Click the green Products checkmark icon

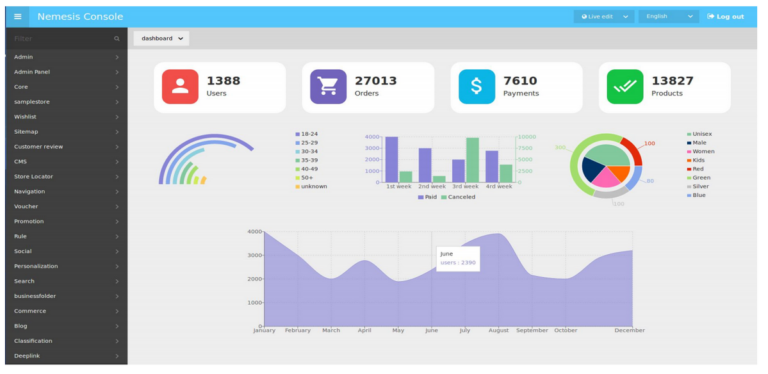625,87
